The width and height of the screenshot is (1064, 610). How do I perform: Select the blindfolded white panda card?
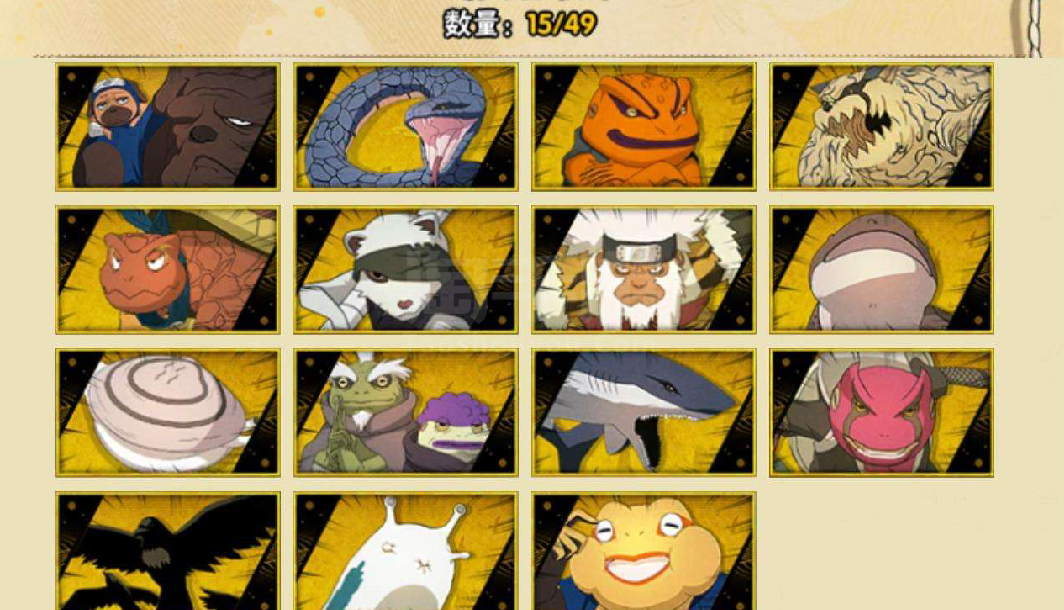coord(406,270)
